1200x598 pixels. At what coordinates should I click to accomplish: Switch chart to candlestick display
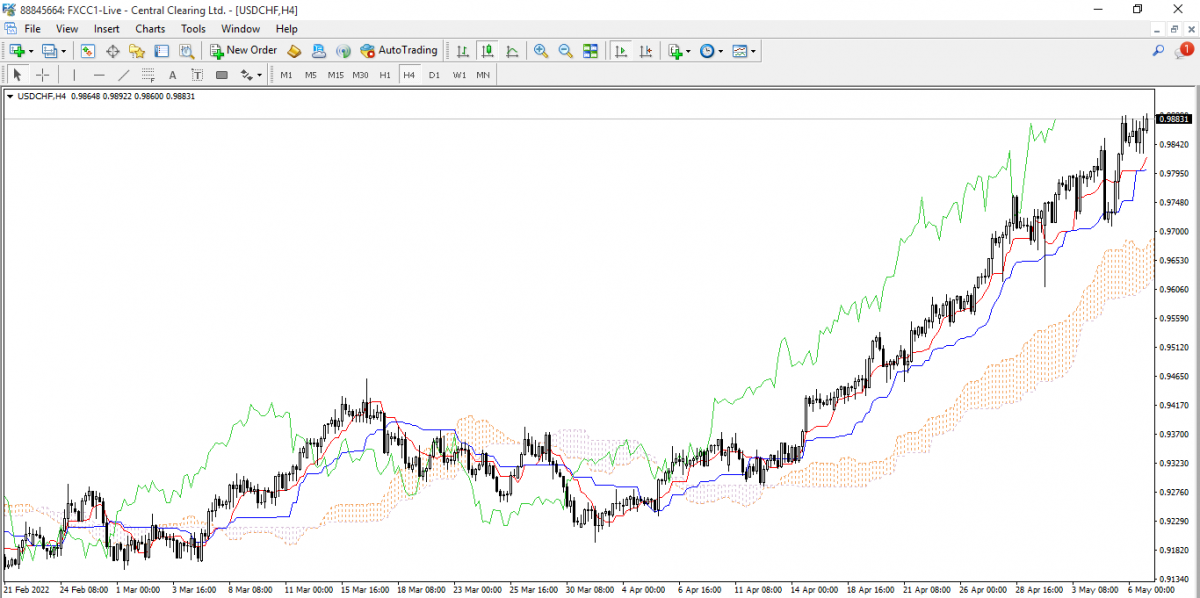pos(488,51)
